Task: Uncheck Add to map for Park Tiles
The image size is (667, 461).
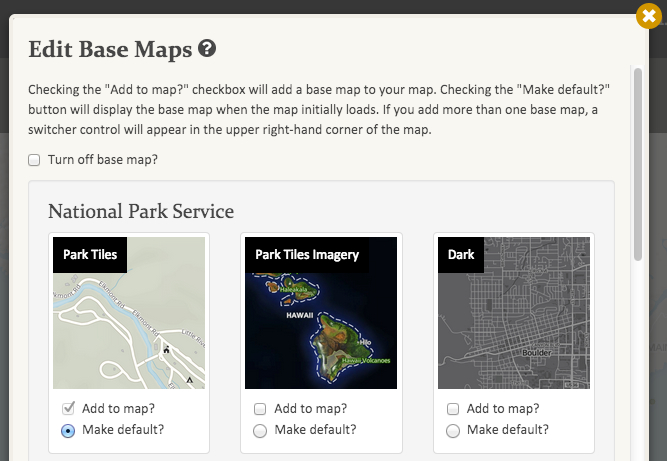Action: 68,408
